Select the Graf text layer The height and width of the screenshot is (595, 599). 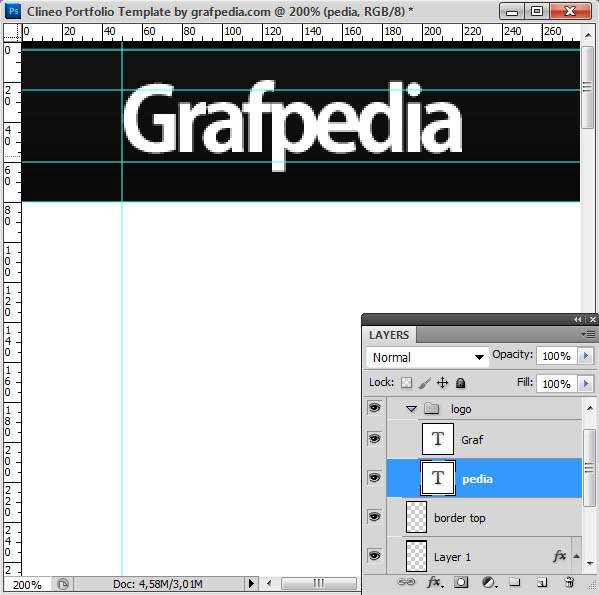click(x=484, y=439)
